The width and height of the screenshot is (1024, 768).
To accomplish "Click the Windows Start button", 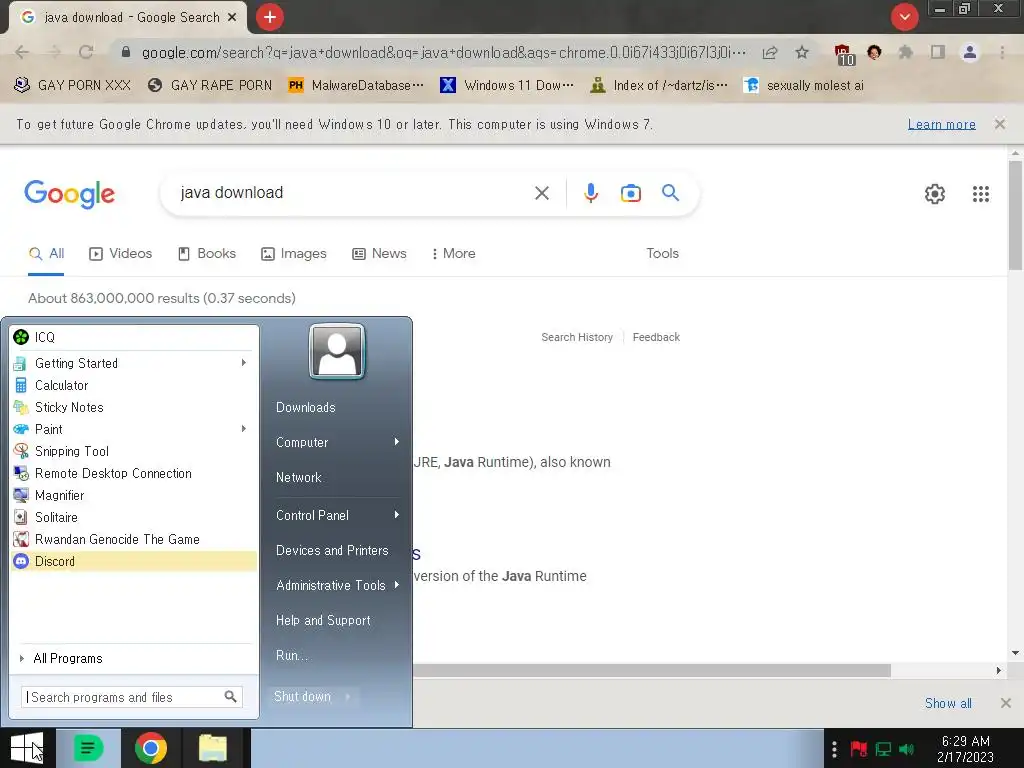I will click(27, 748).
